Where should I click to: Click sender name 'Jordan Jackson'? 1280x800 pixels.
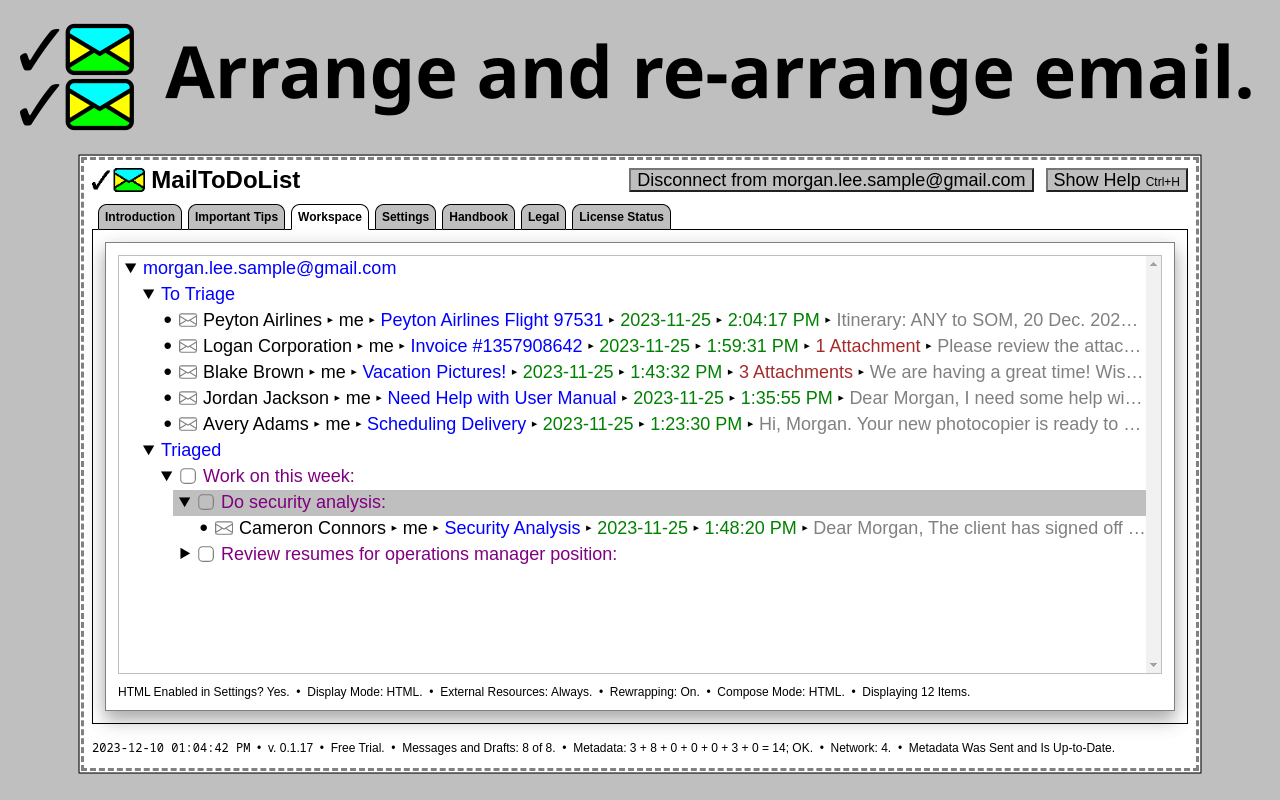(266, 398)
